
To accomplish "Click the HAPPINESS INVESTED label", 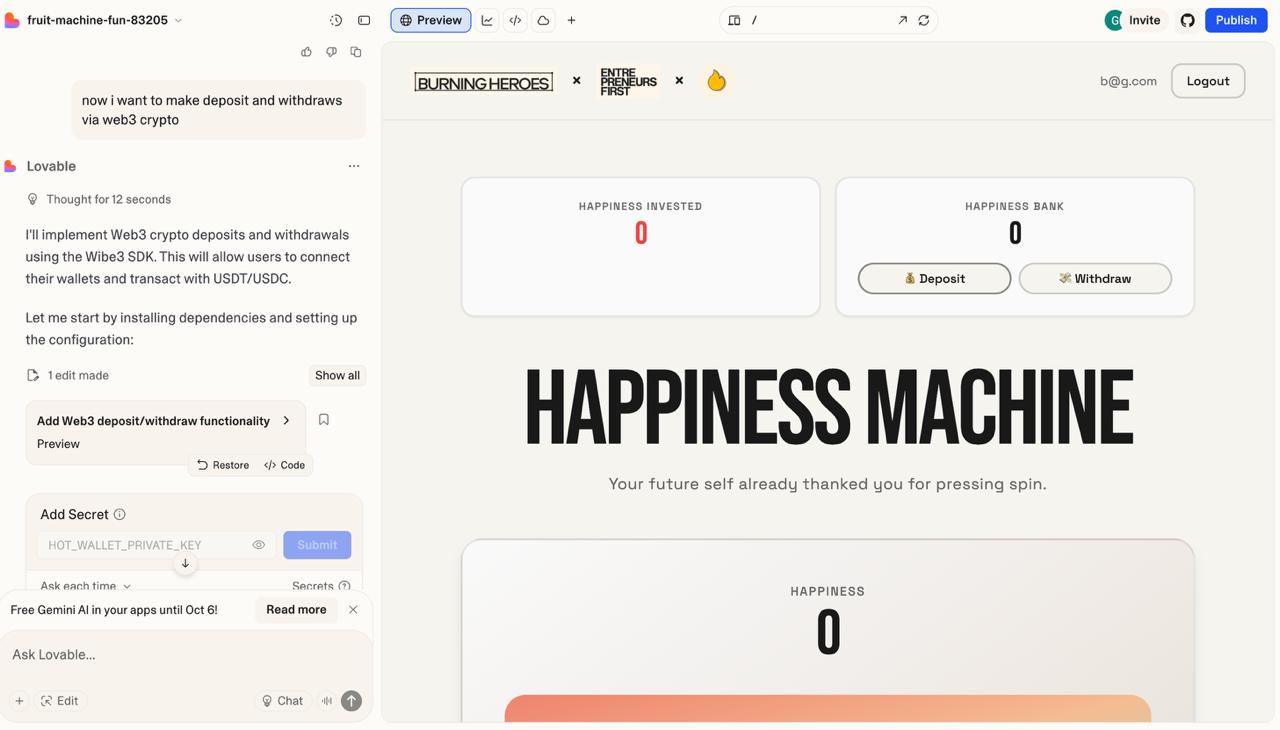I will 640,206.
